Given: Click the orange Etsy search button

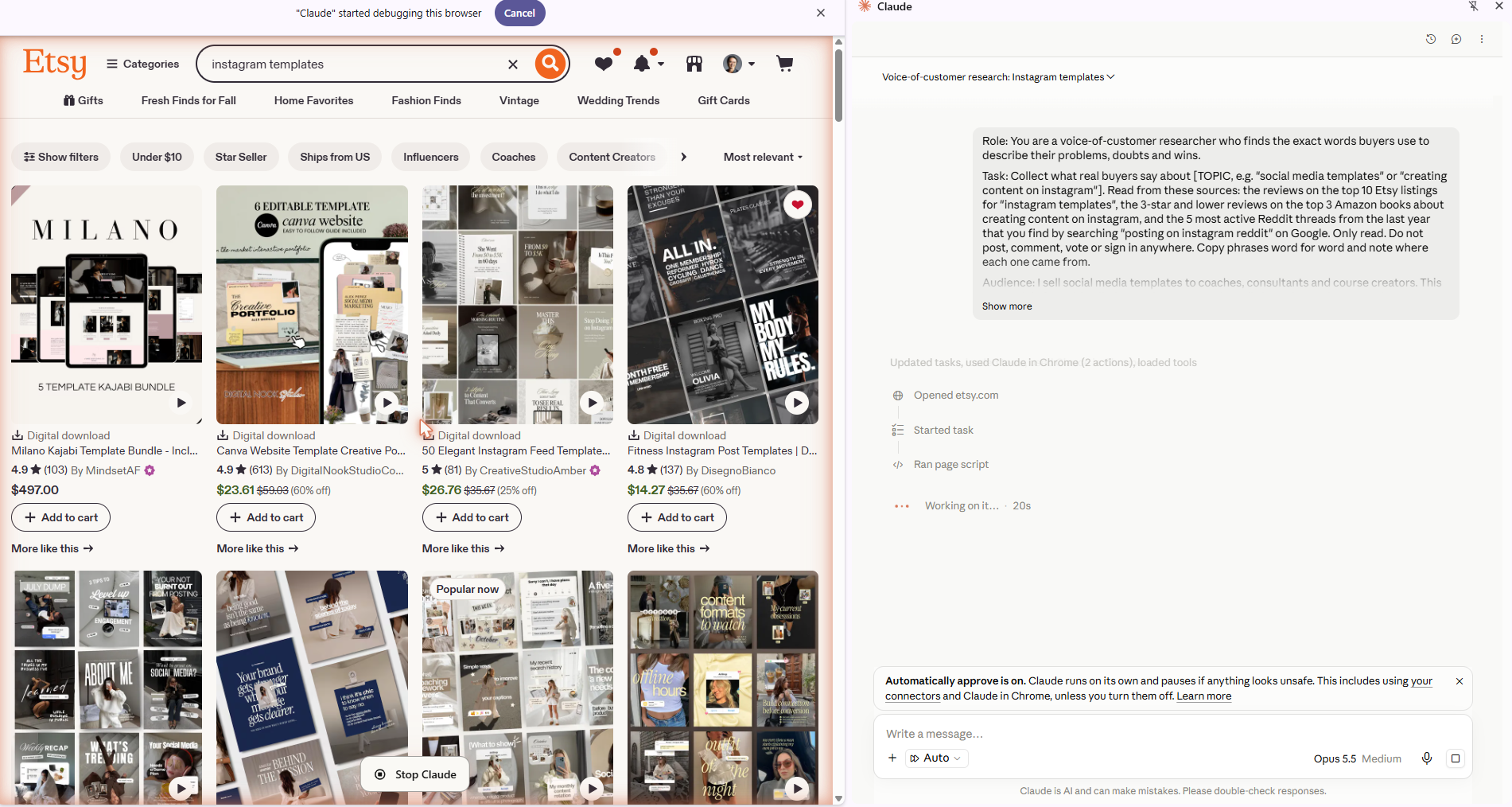Looking at the screenshot, I should pos(550,64).
